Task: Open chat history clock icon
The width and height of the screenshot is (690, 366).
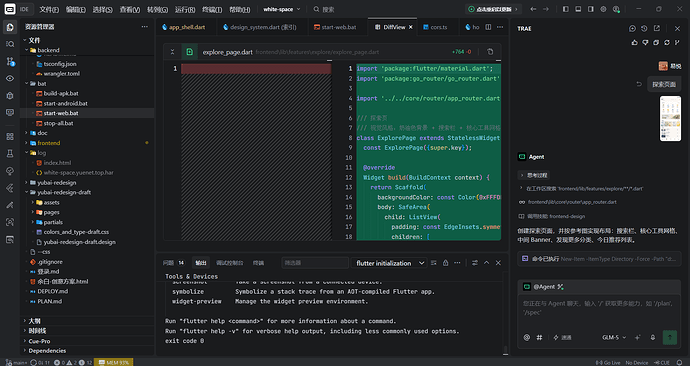Action: point(644,28)
